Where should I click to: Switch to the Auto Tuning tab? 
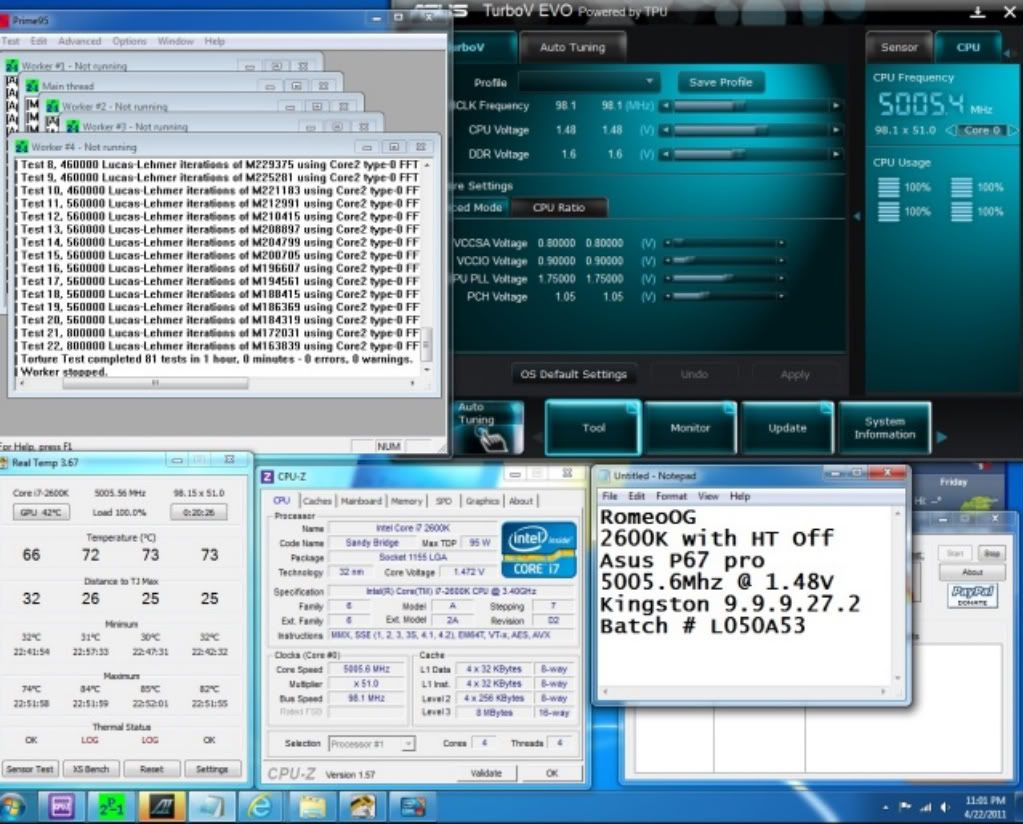point(572,48)
